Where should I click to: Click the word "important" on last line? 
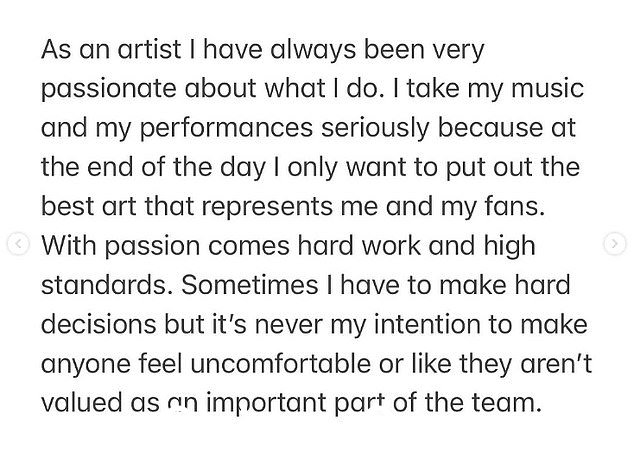pos(266,403)
